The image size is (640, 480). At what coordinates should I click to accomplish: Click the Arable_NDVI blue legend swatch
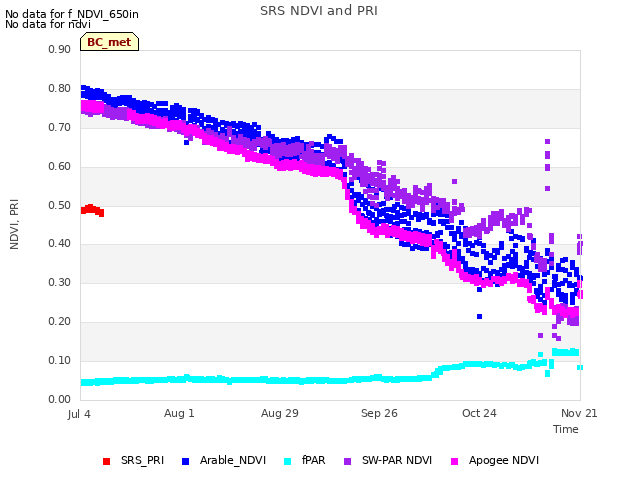click(x=185, y=461)
